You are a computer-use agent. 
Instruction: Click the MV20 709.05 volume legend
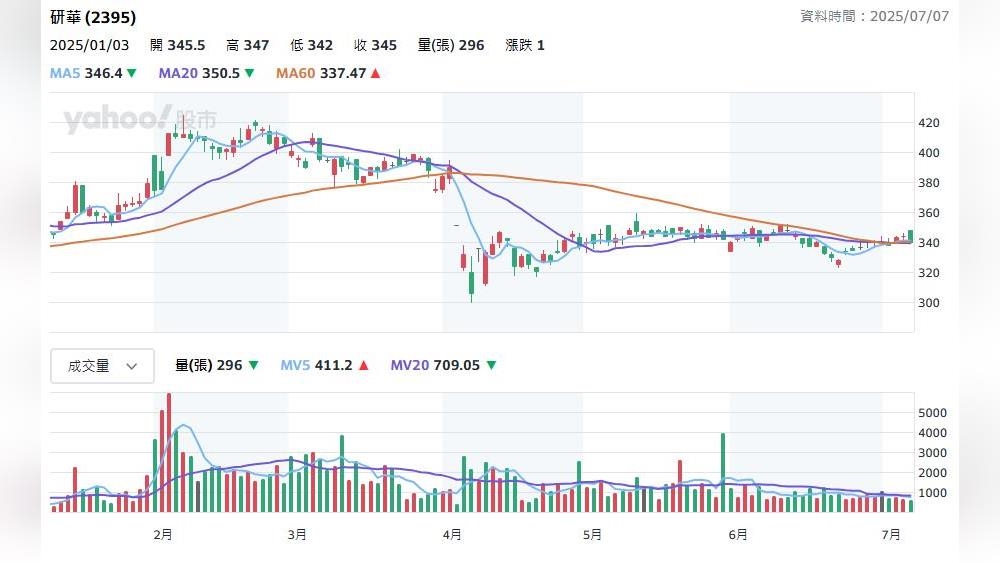[436, 366]
